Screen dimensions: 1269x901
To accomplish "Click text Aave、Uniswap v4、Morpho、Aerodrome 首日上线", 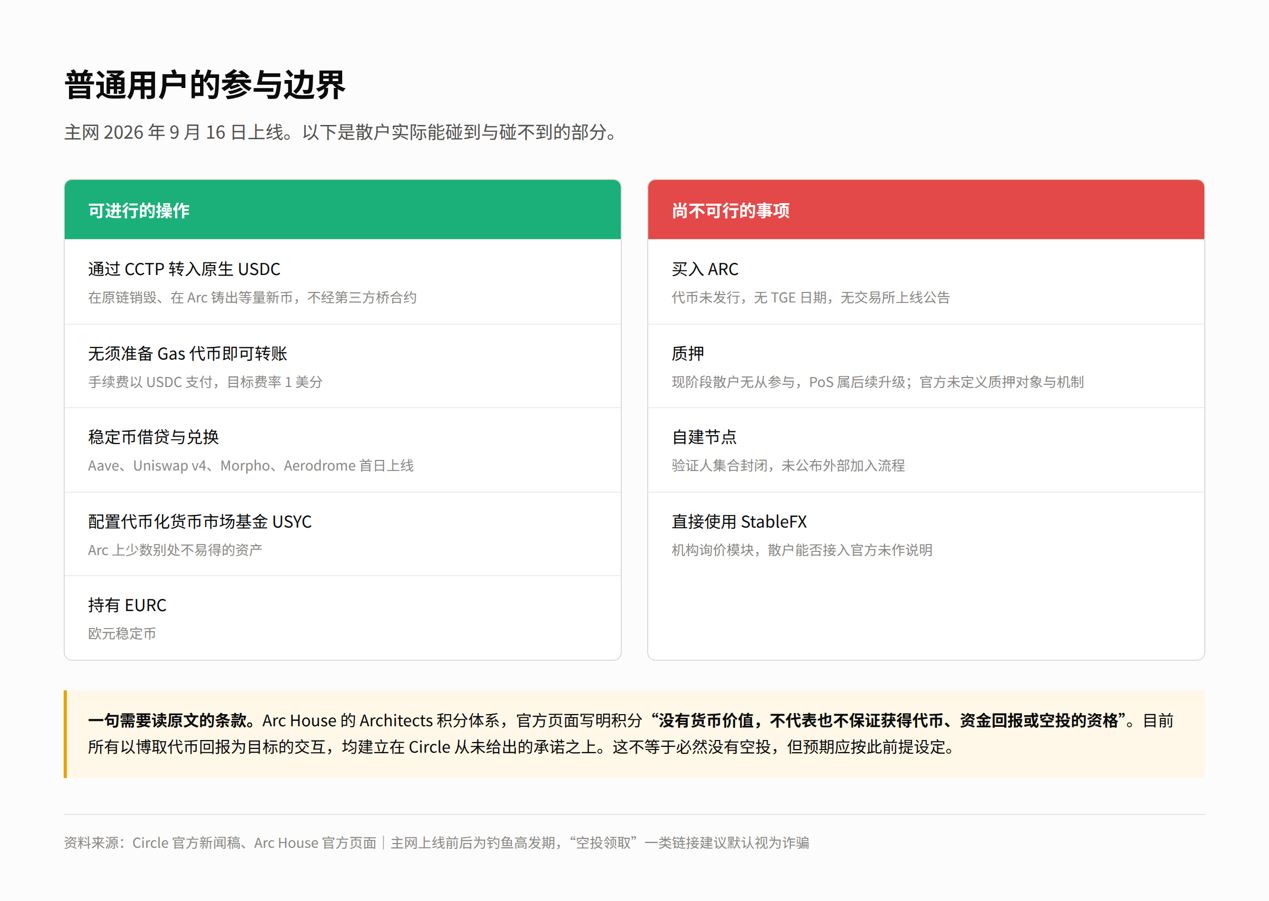I will coord(251,465).
